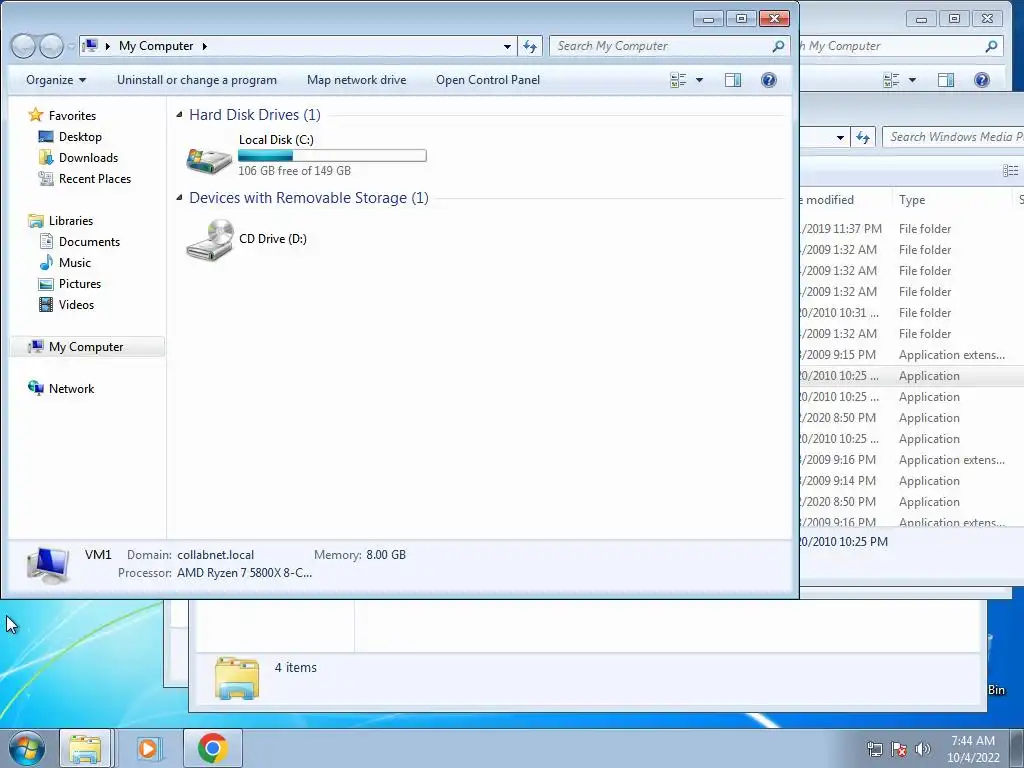Open view dropdown arrow in the back window
The width and height of the screenshot is (1024, 768).
click(x=912, y=80)
